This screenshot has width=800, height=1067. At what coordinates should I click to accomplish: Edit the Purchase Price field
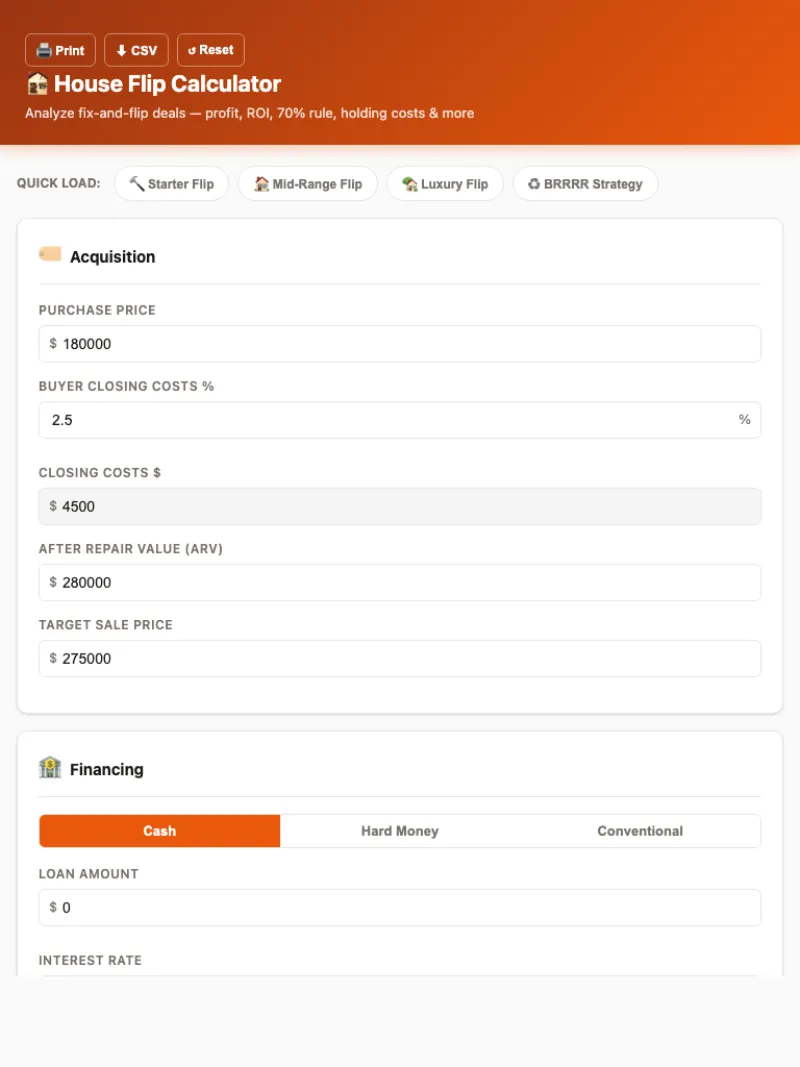(400, 344)
